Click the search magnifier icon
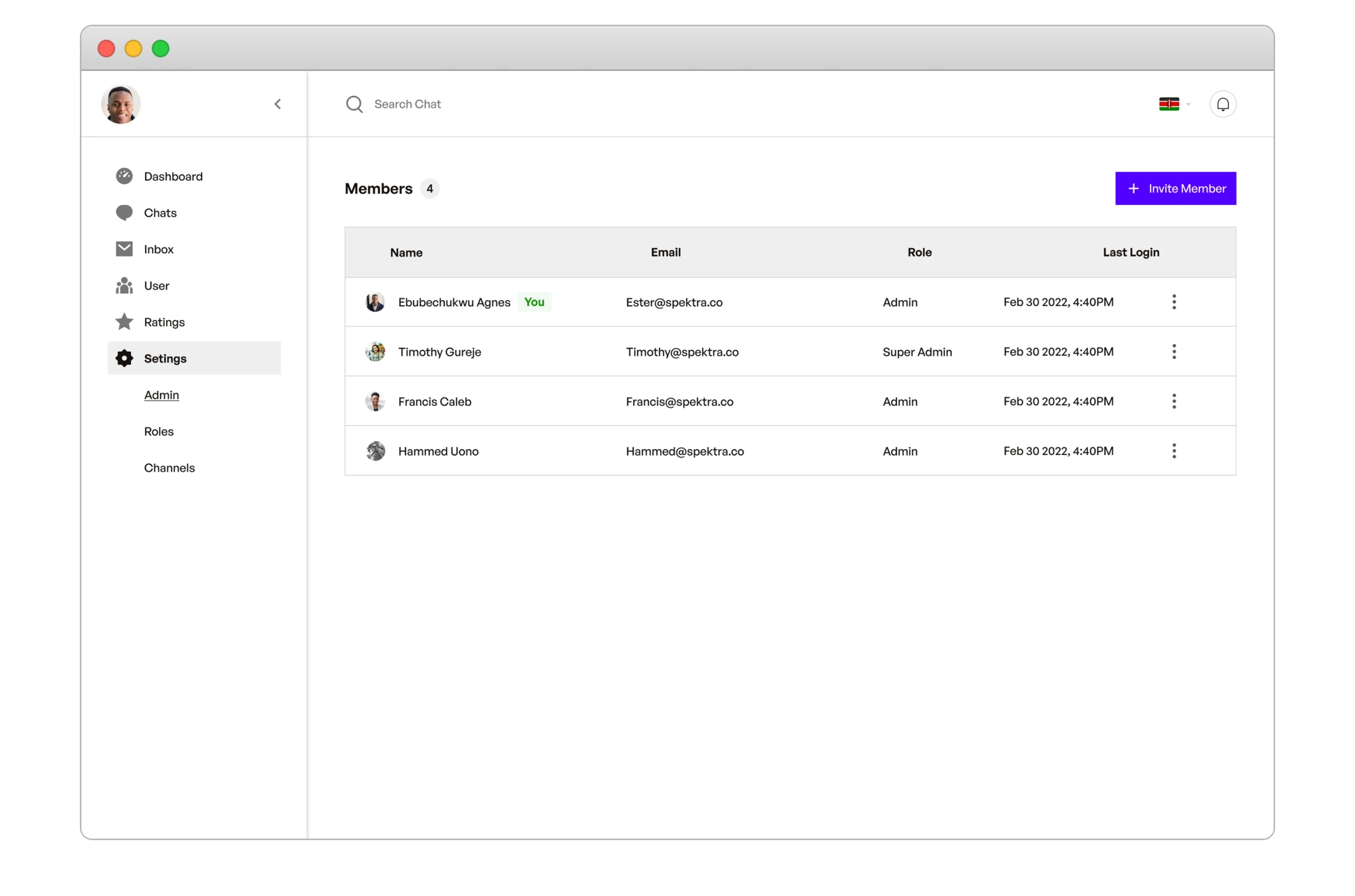This screenshot has height=896, width=1355. 354,104
